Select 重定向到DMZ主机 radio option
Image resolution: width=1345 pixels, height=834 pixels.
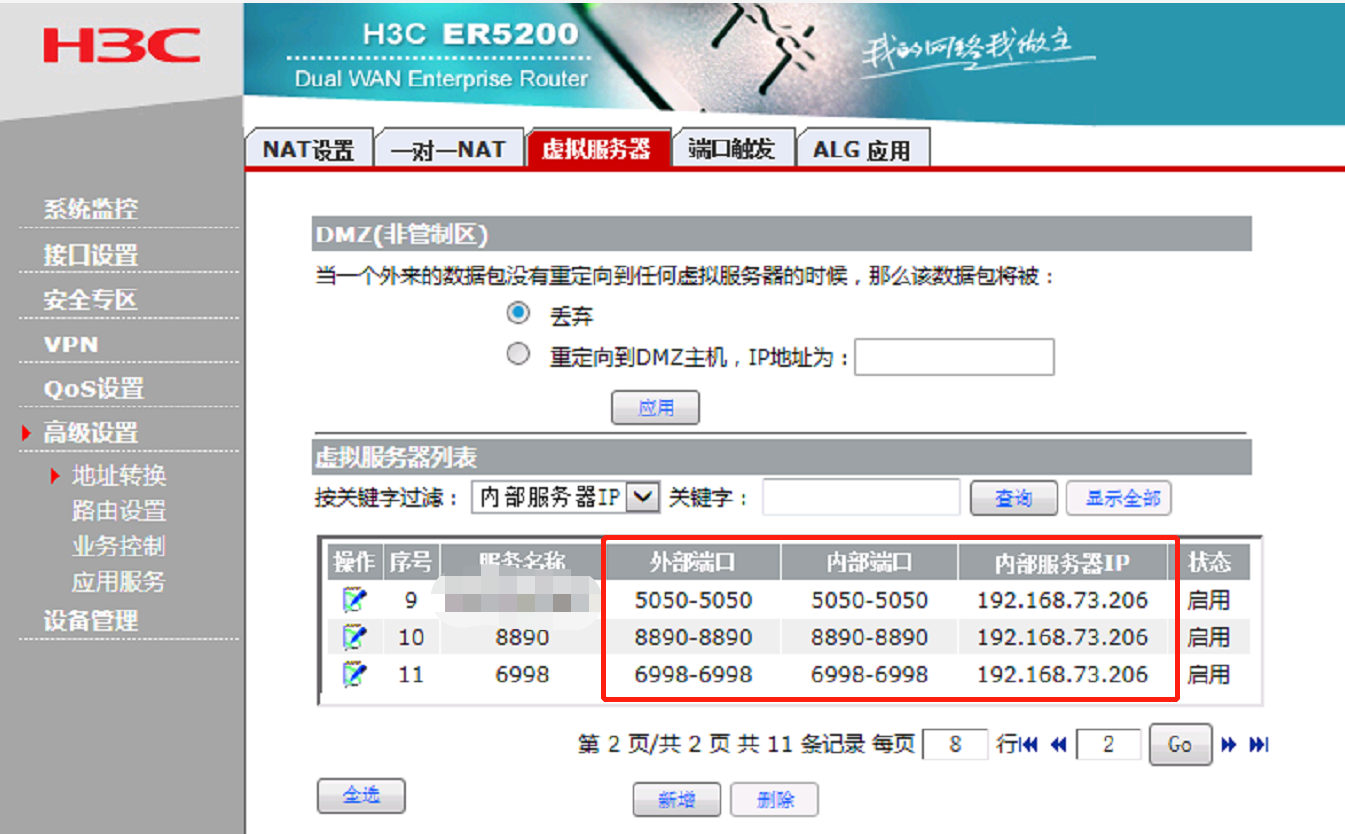click(x=518, y=354)
